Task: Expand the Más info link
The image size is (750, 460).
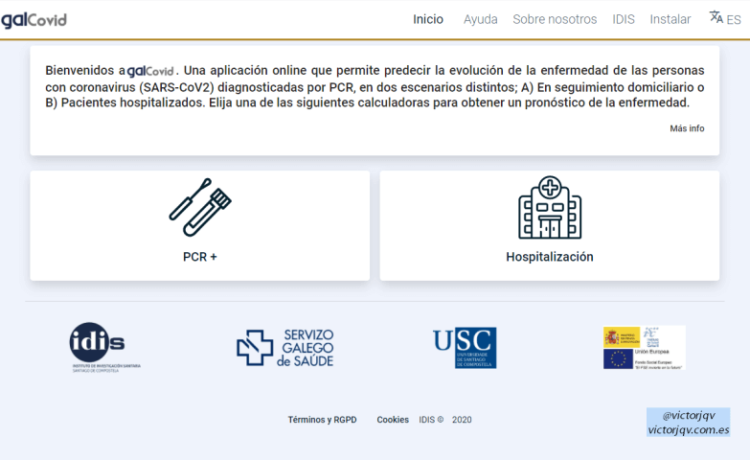Action: pos(687,128)
